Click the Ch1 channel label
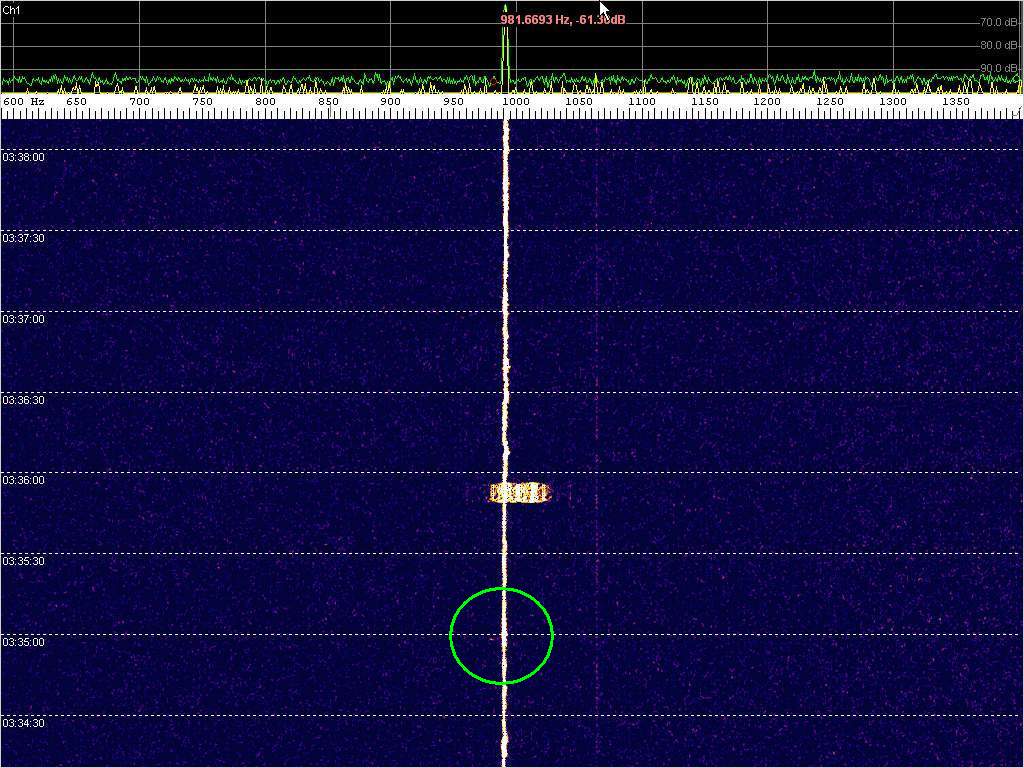1024x768 pixels. coord(11,9)
